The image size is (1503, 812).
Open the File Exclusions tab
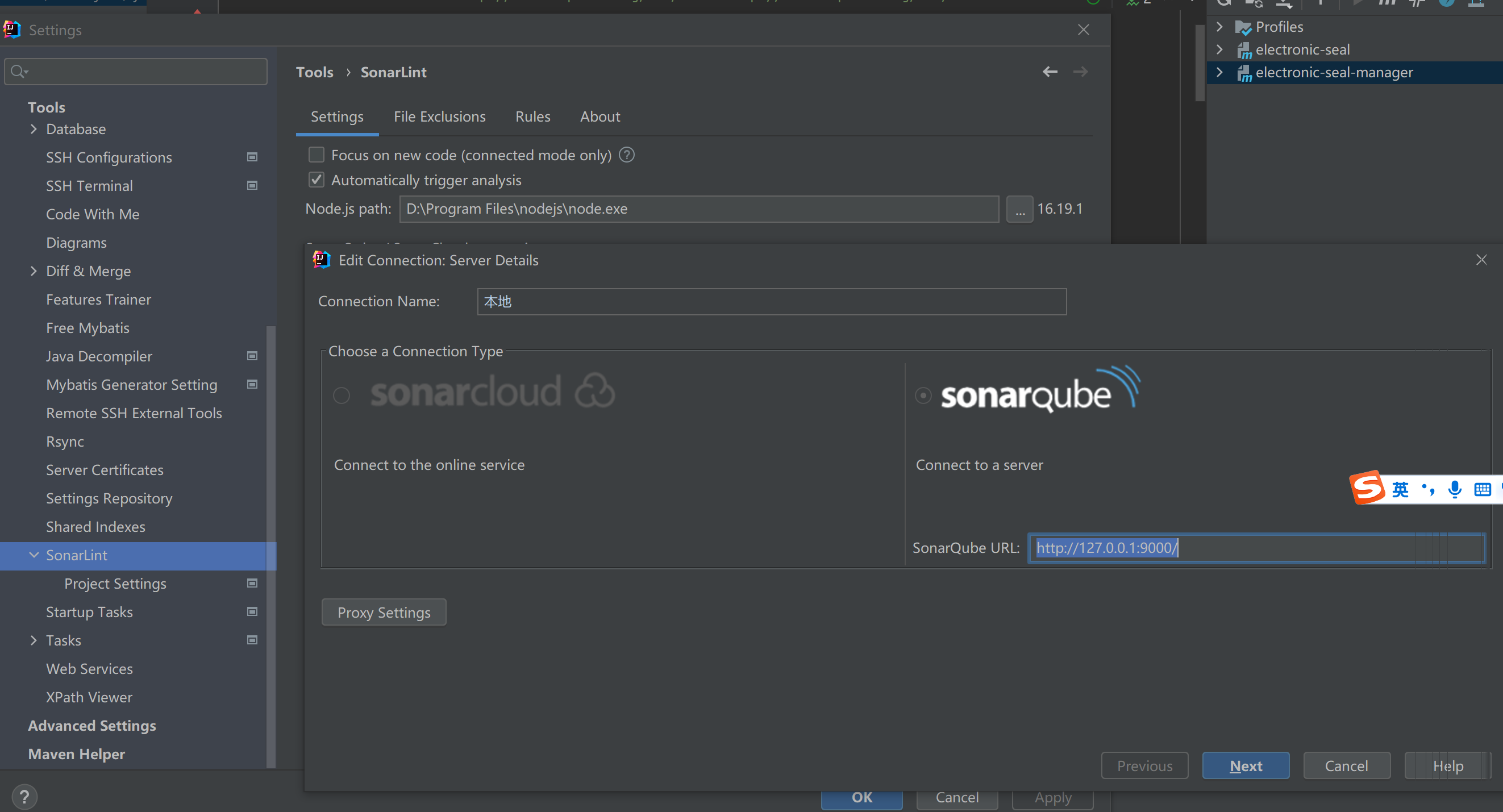(x=439, y=116)
